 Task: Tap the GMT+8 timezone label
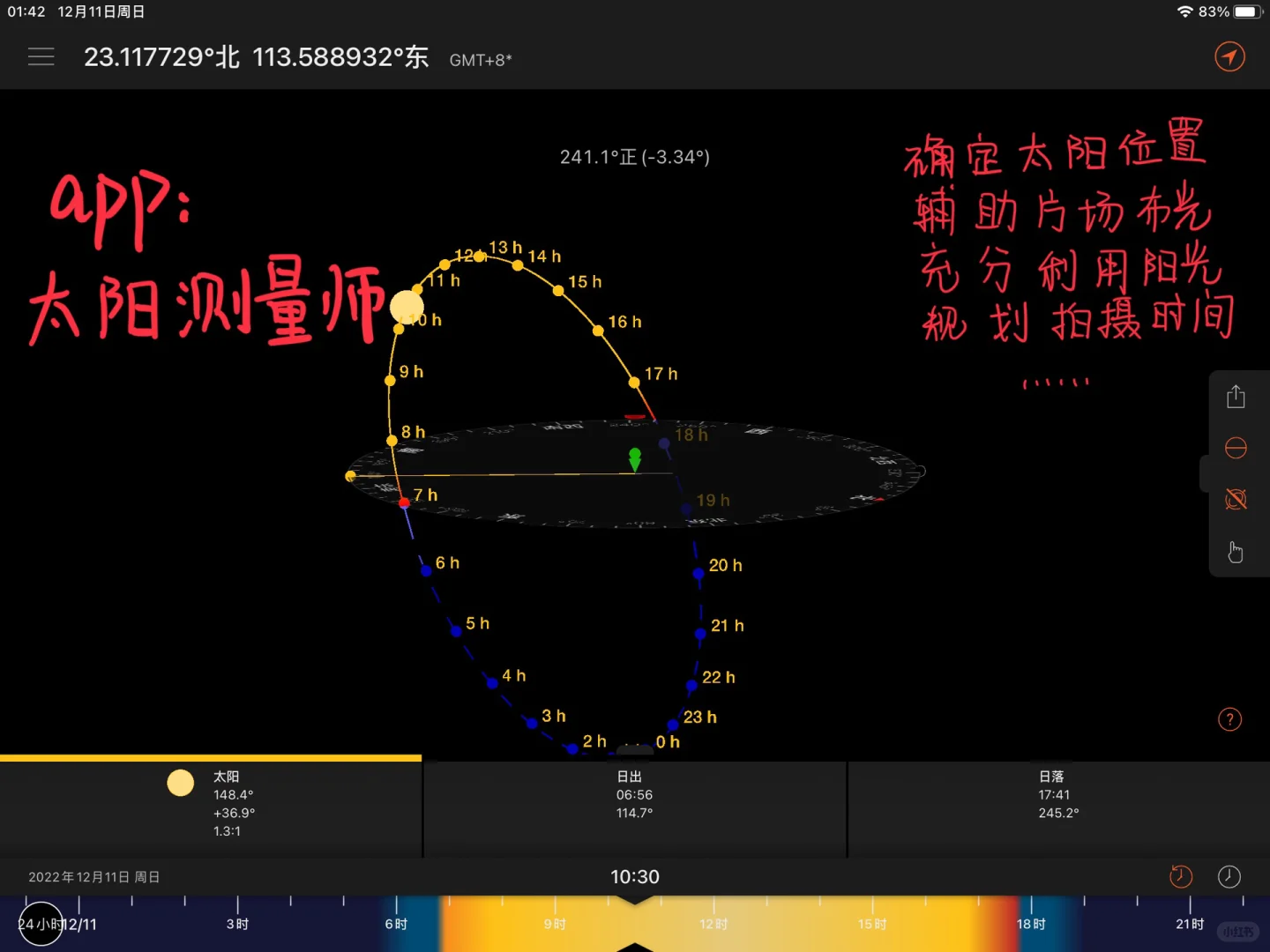pos(481,60)
